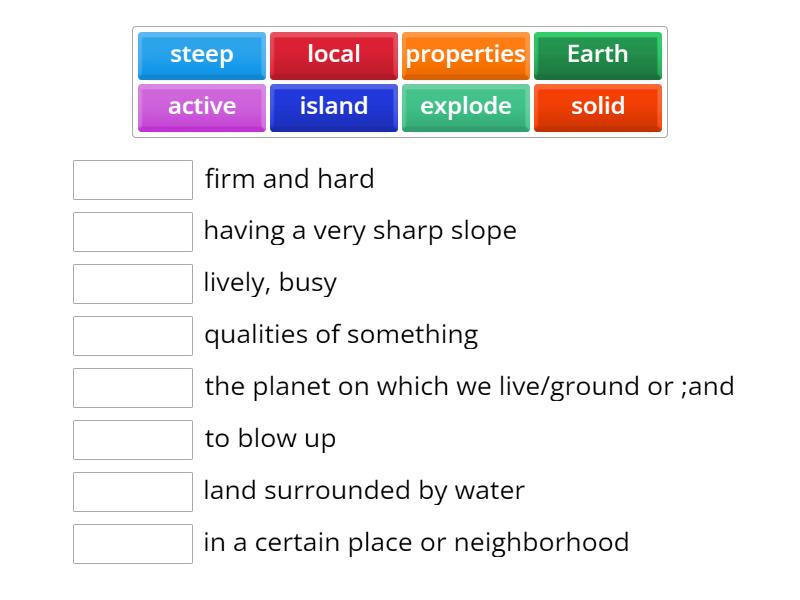The width and height of the screenshot is (800, 600).
Task: Click the answer box beside 'qualities of something'
Action: pos(132,335)
